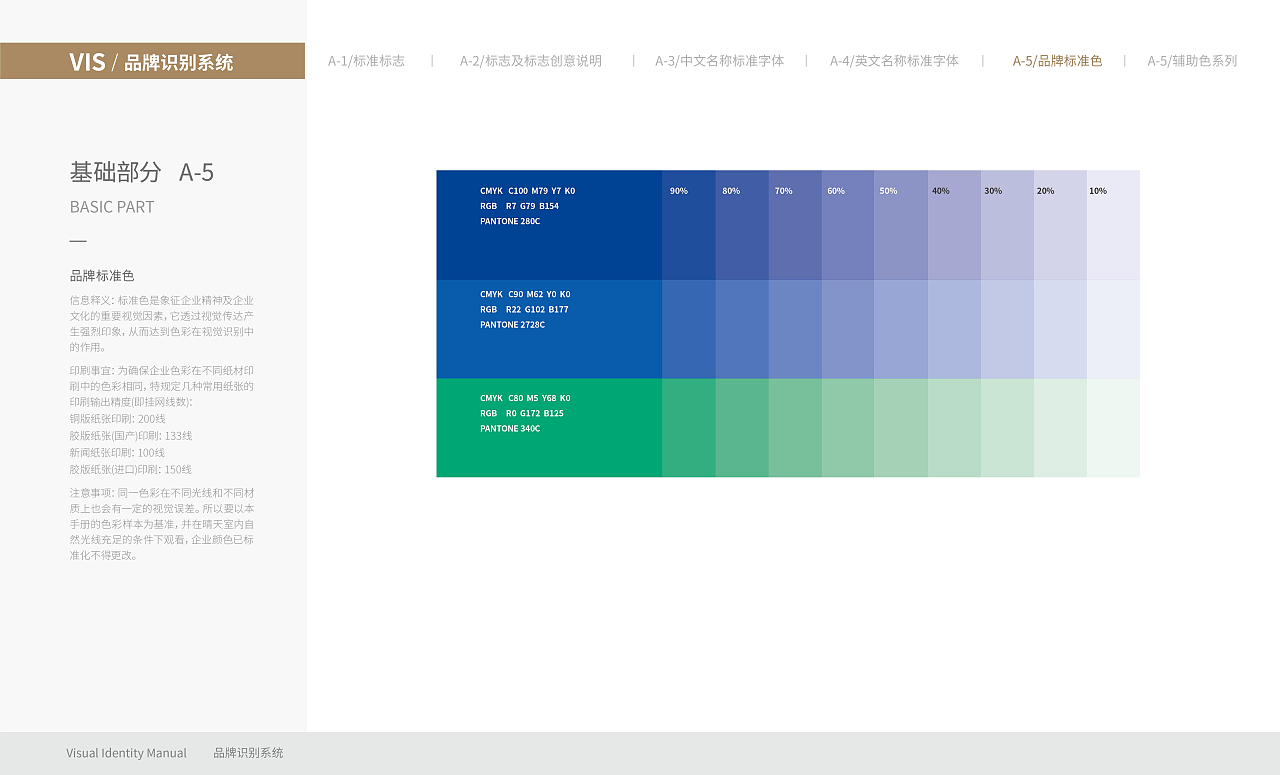Click the highlighted A-5/品牌标准色 tab
The width and height of the screenshot is (1280, 775).
pos(1057,61)
